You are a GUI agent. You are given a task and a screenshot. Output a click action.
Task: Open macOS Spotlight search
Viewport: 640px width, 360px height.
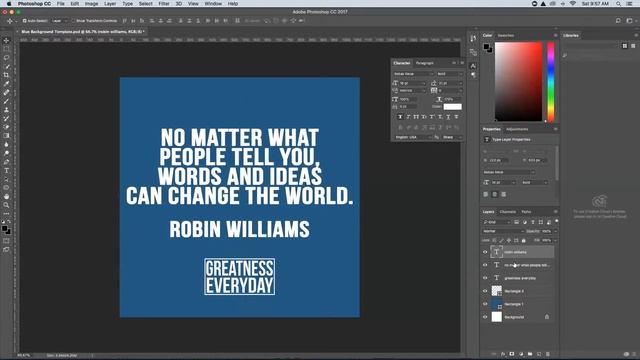(618, 4)
